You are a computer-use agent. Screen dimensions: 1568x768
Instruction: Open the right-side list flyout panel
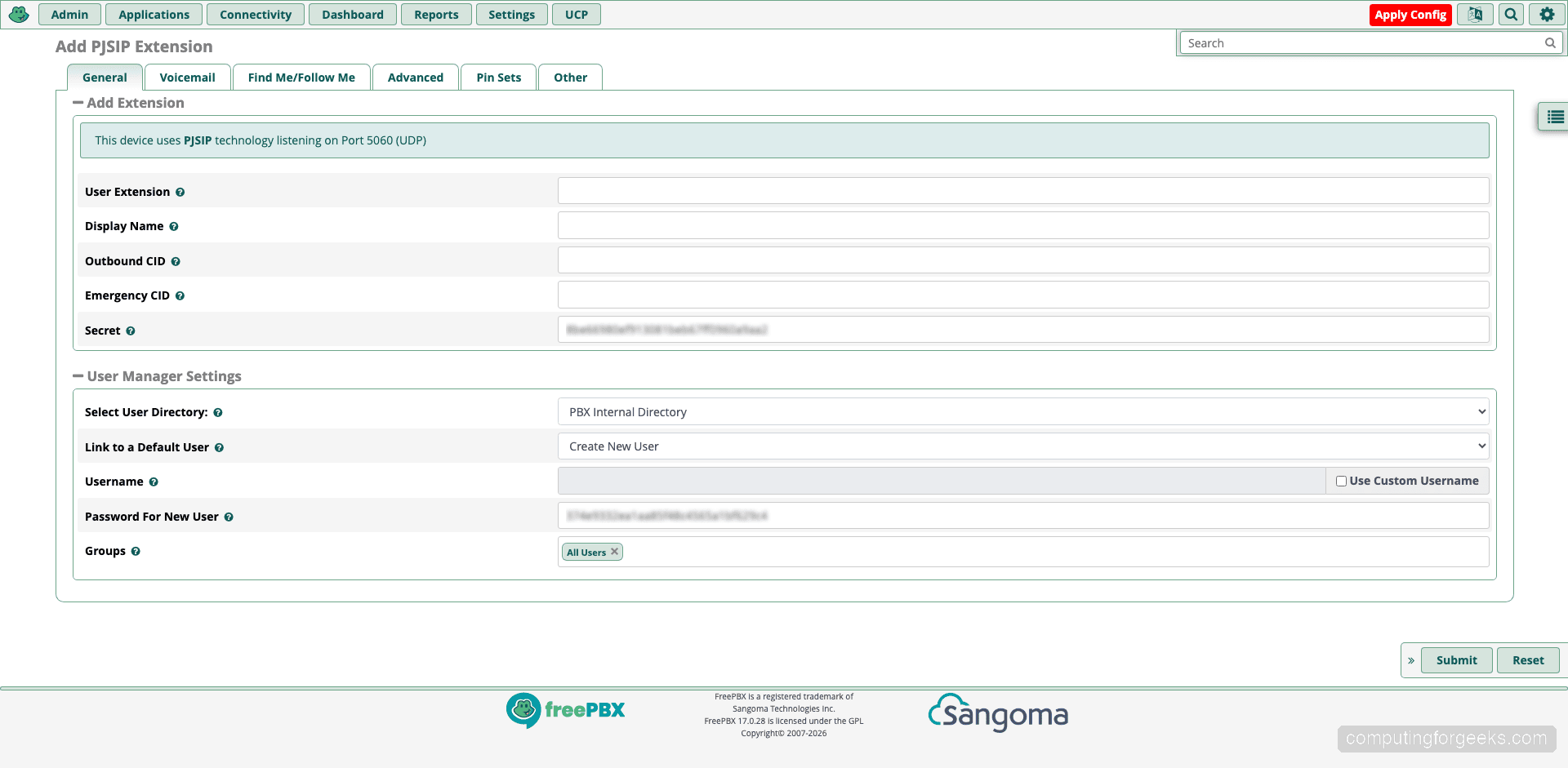tap(1555, 116)
